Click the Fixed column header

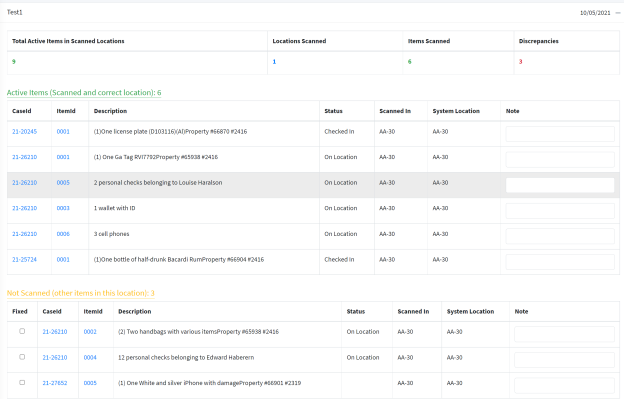tap(20, 311)
